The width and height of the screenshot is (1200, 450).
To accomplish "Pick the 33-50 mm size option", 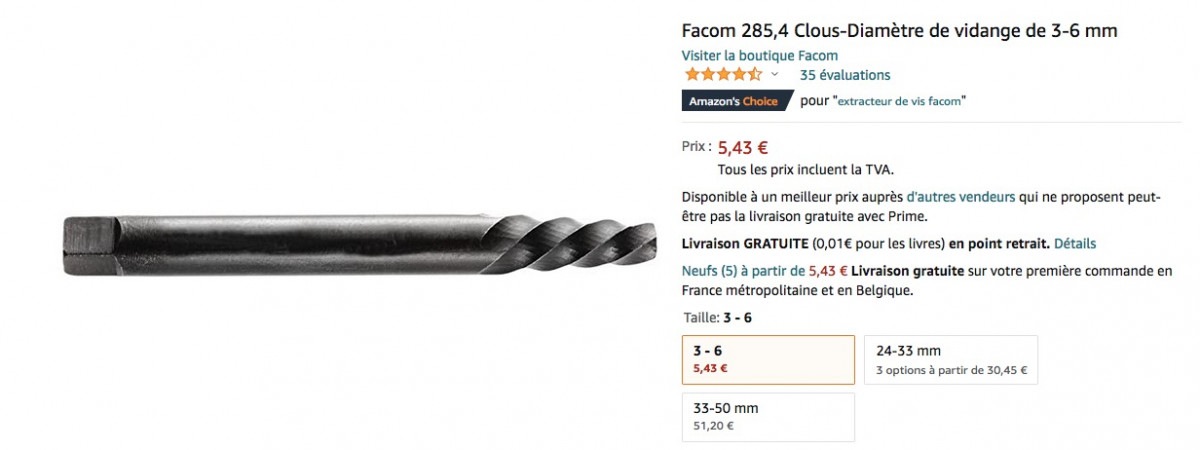I will click(x=767, y=416).
